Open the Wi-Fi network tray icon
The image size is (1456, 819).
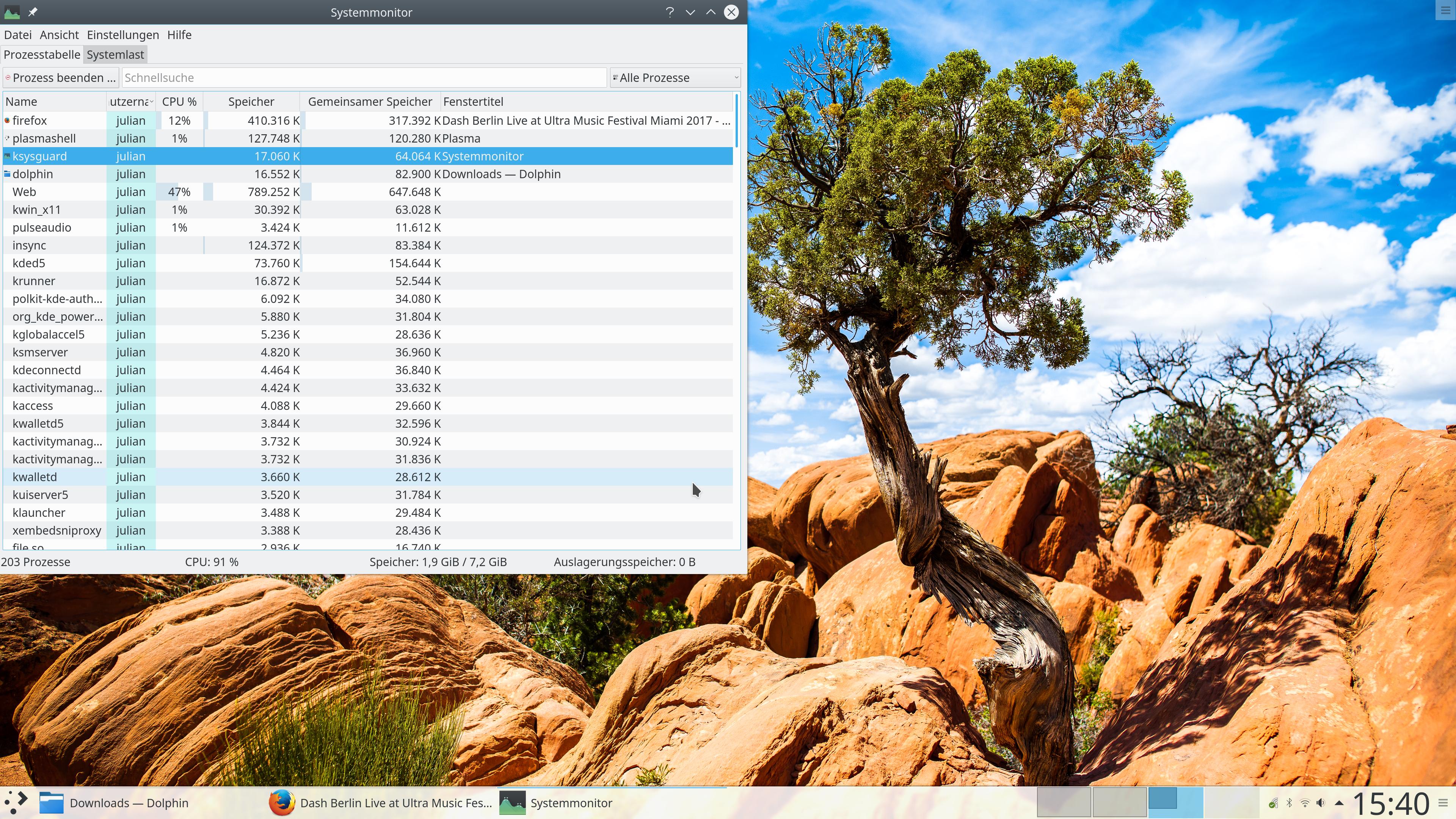click(x=1304, y=803)
